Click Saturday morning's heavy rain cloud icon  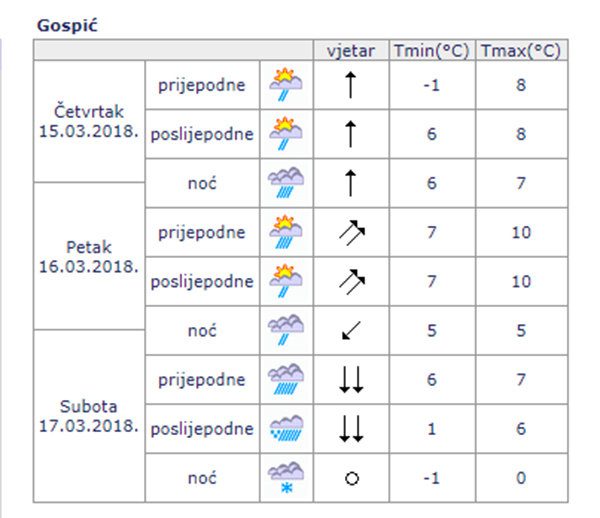pos(286,380)
